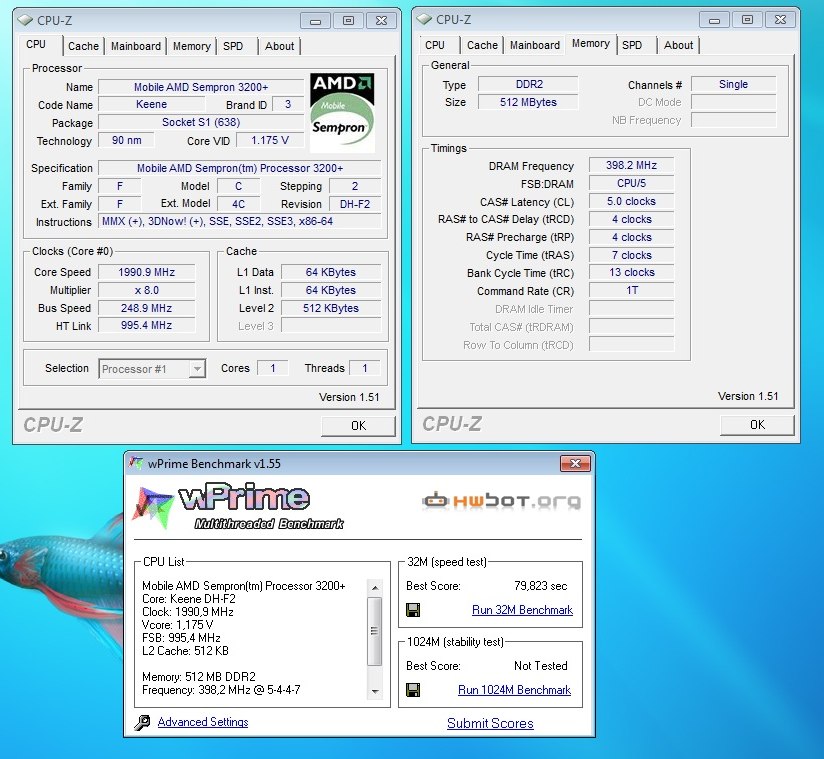Screen dimensions: 824x759
Task: Click the Bank Cycle Time value 13 clocks
Action: [x=631, y=272]
